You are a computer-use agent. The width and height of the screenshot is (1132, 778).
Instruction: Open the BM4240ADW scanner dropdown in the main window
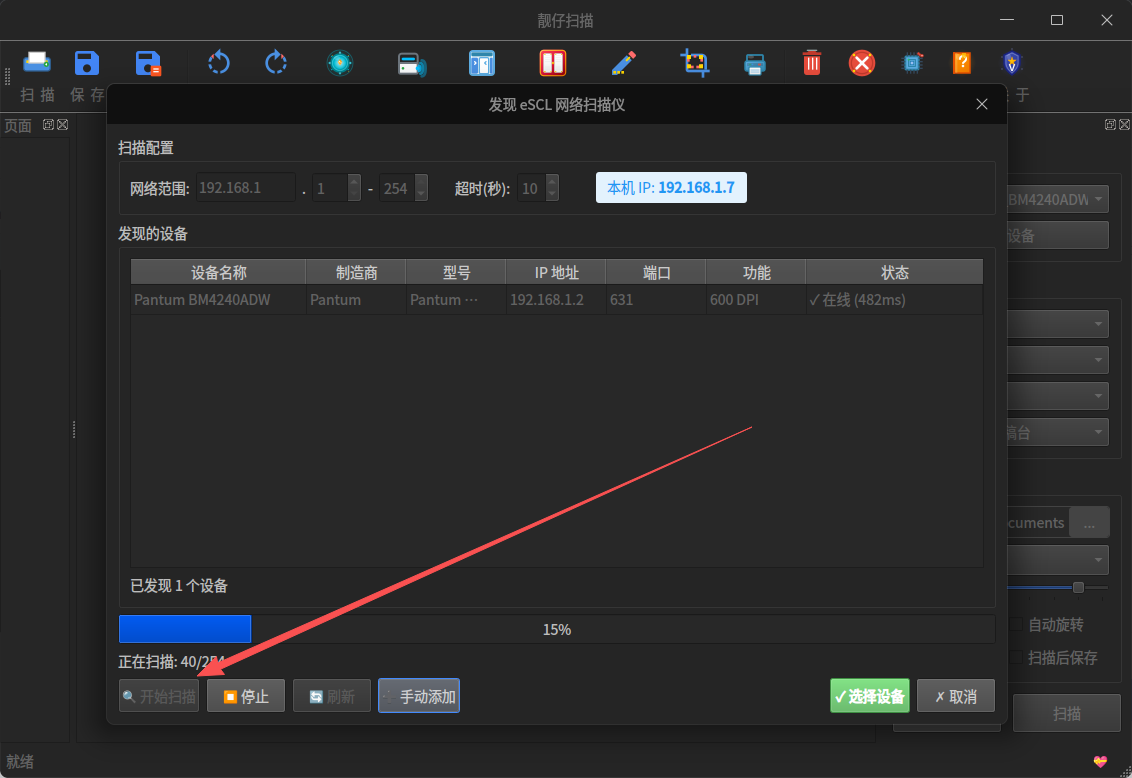[1058, 199]
